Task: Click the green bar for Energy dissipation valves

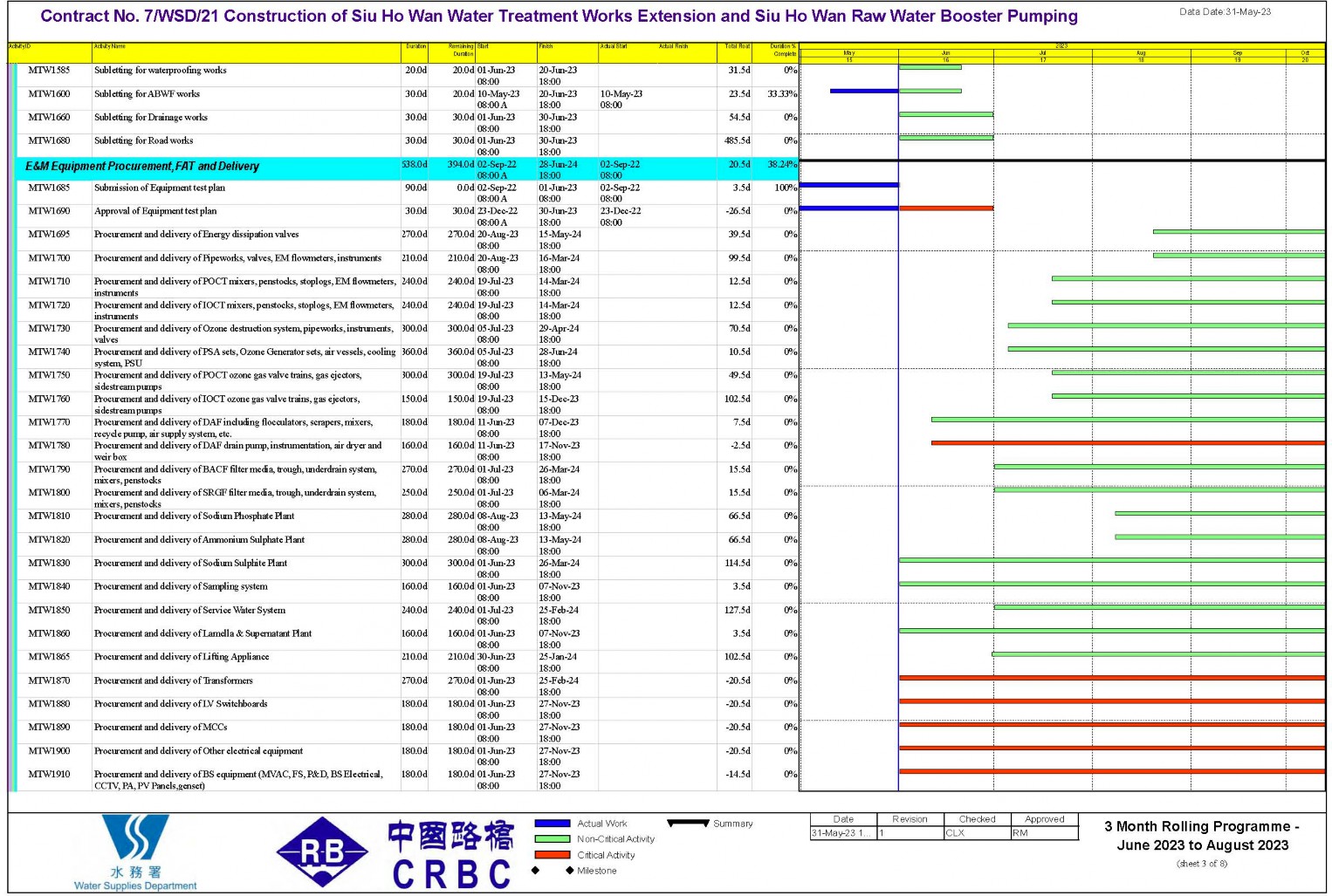Action: (1239, 232)
